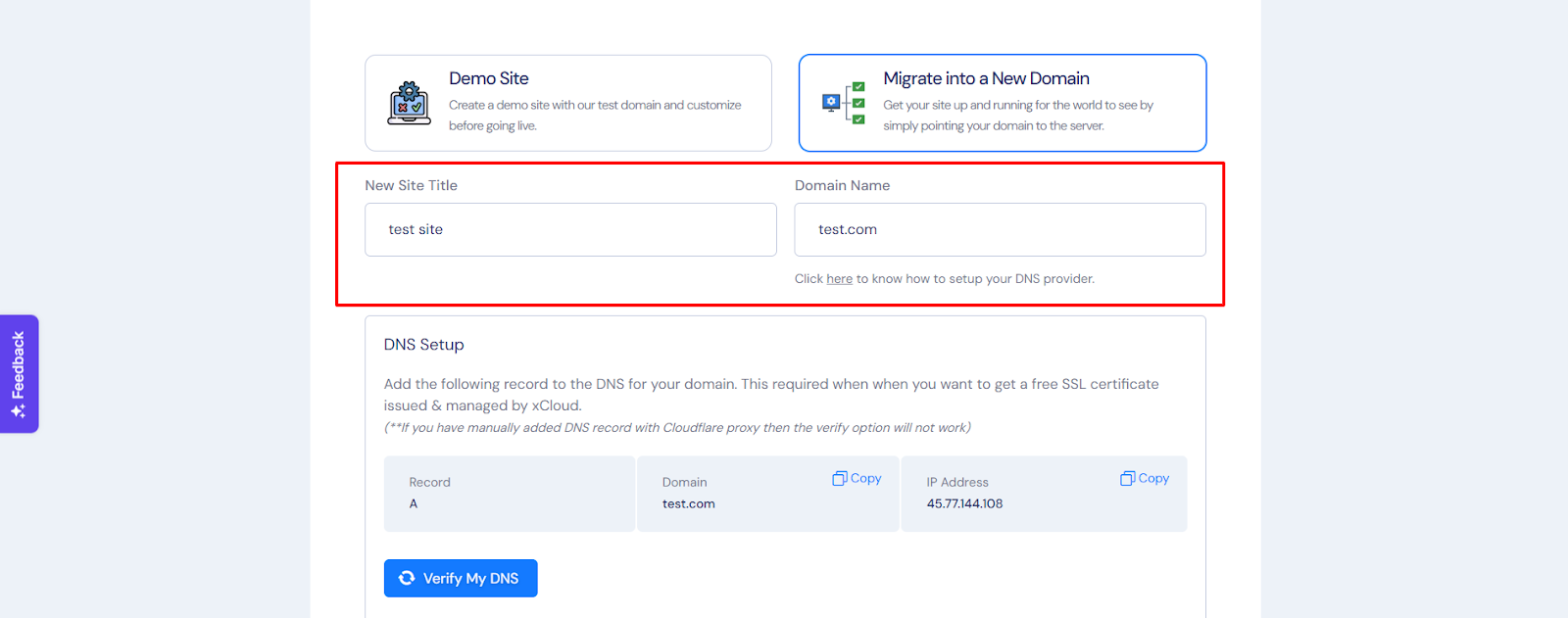Open the Feedback side tab
The width and height of the screenshot is (1568, 618).
click(19, 373)
